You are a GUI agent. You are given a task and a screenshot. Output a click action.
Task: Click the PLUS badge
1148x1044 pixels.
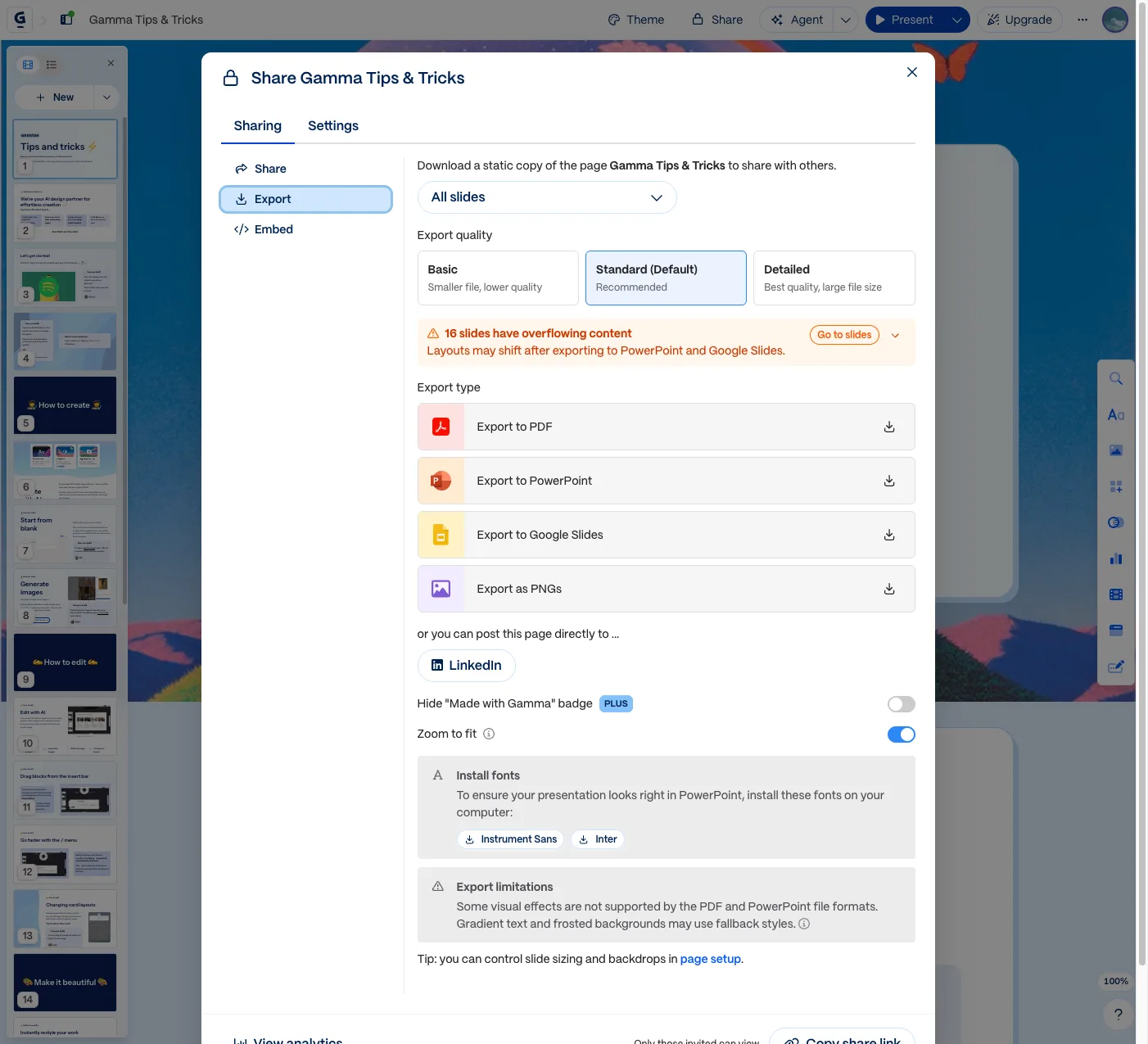click(616, 703)
